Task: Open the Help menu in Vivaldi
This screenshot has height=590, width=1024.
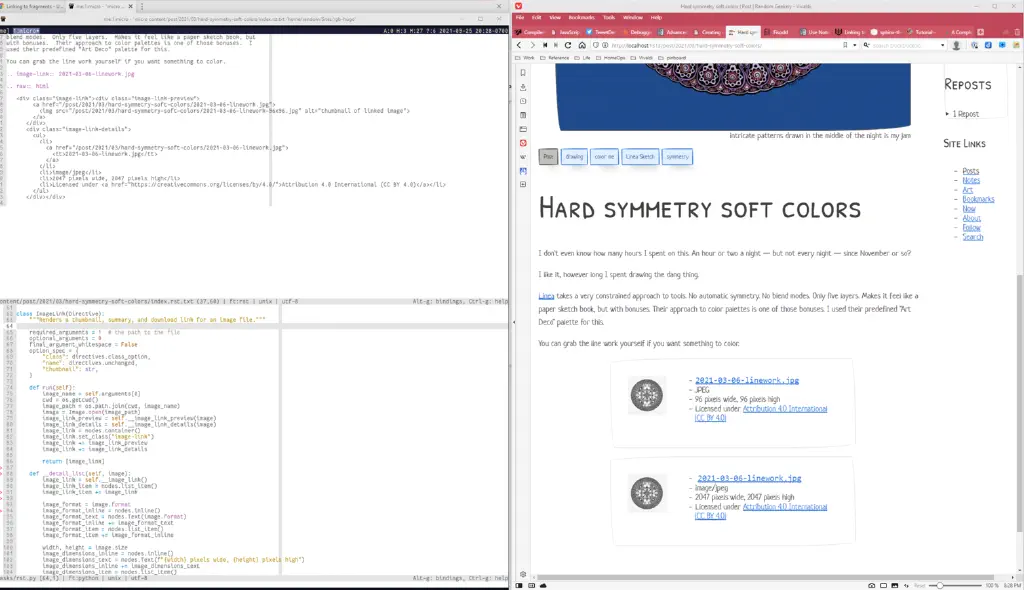Action: pos(656,18)
